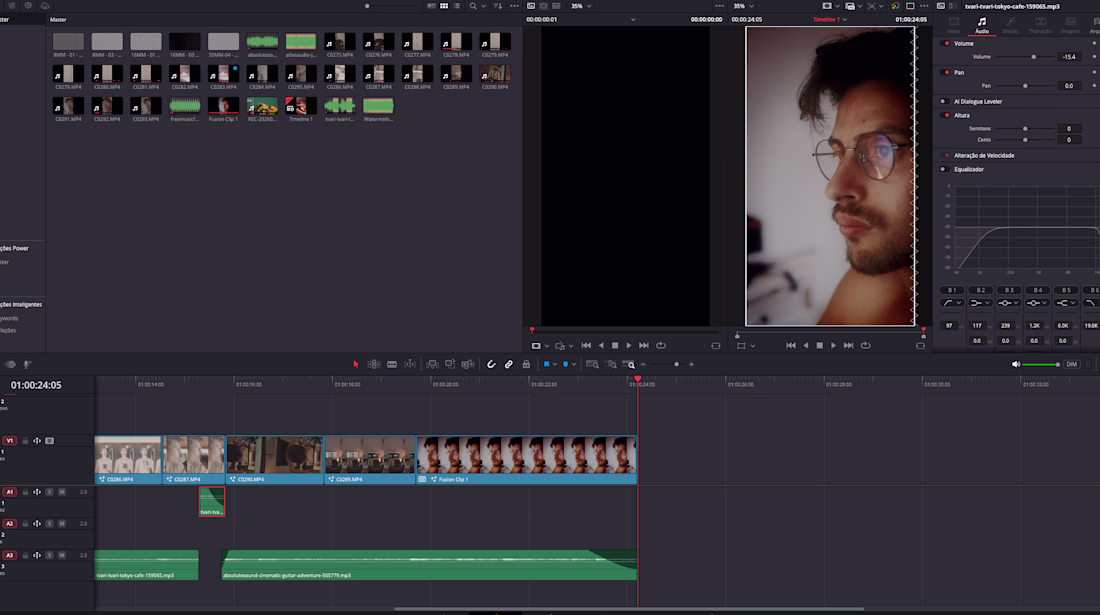Screen dimensions: 1100x615
Task: Lock video track V1
Action: pyautogui.click(x=25, y=441)
